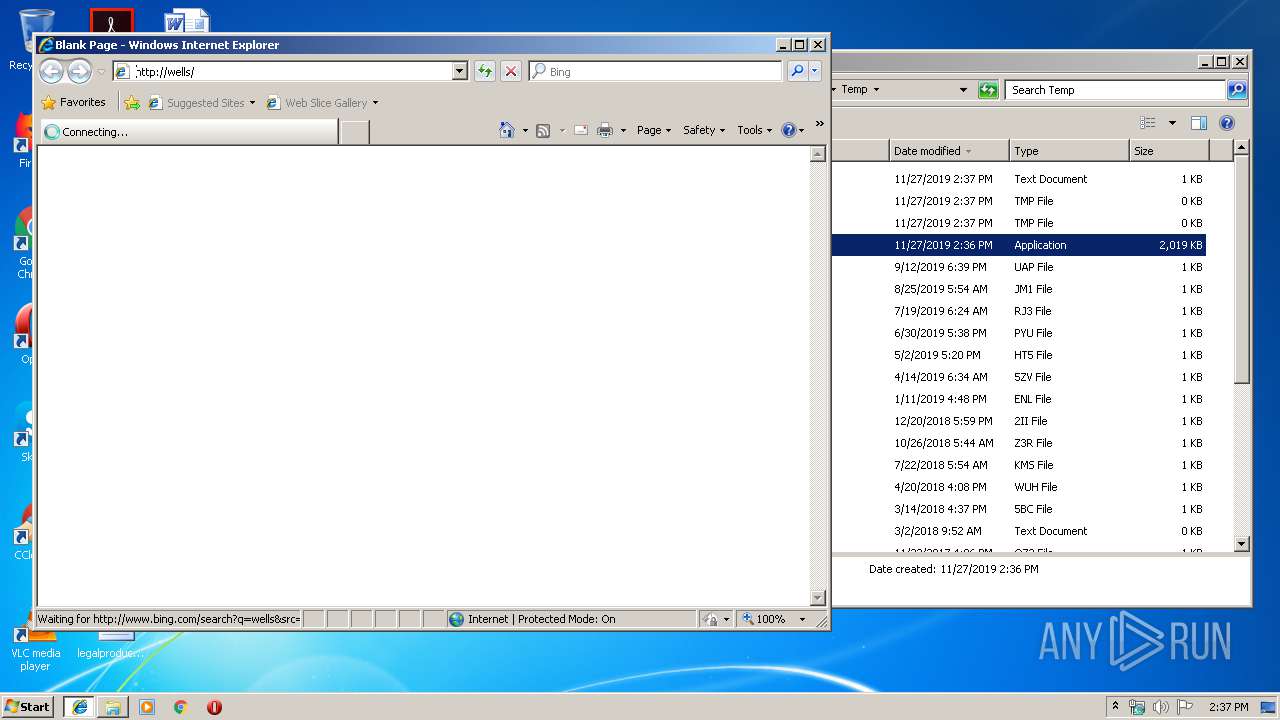This screenshot has width=1280, height=720.
Task: Expand the Home button dropdown arrow
Action: [x=525, y=130]
